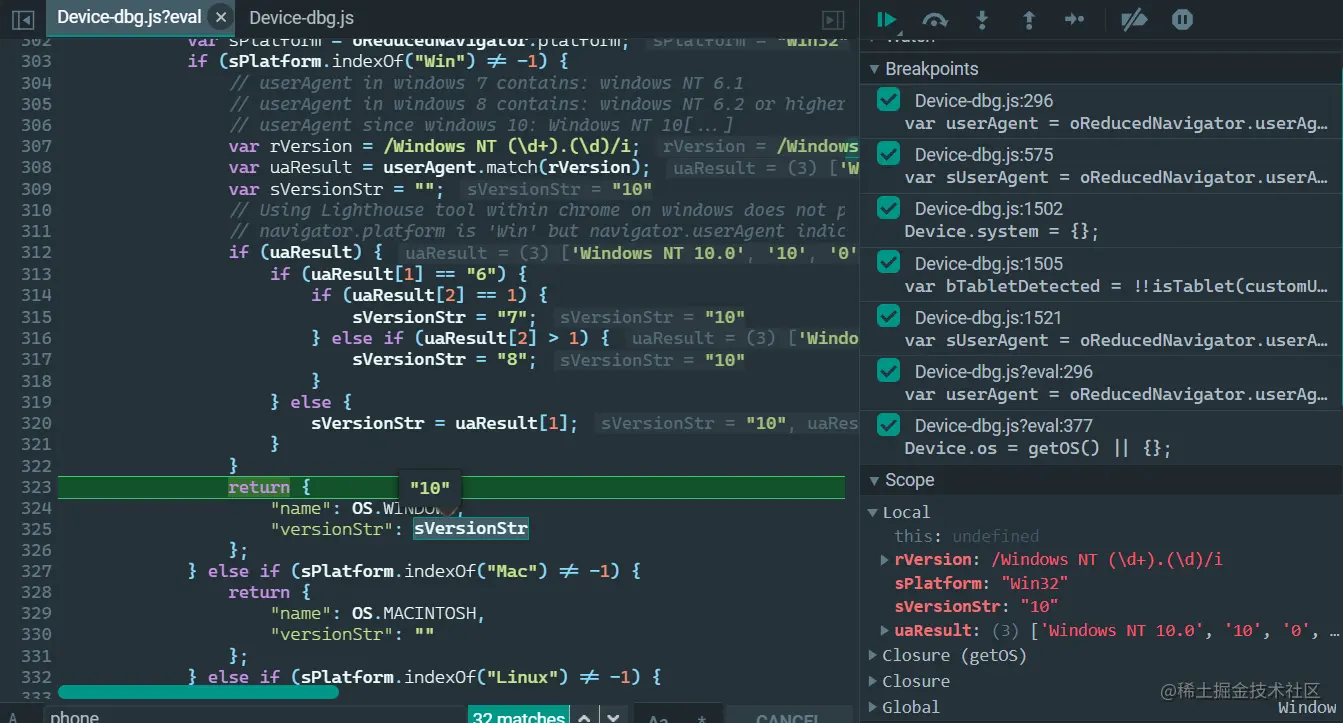The image size is (1343, 723).
Task: Uncheck breakpoint Device-dbg.js:575
Action: [888, 154]
